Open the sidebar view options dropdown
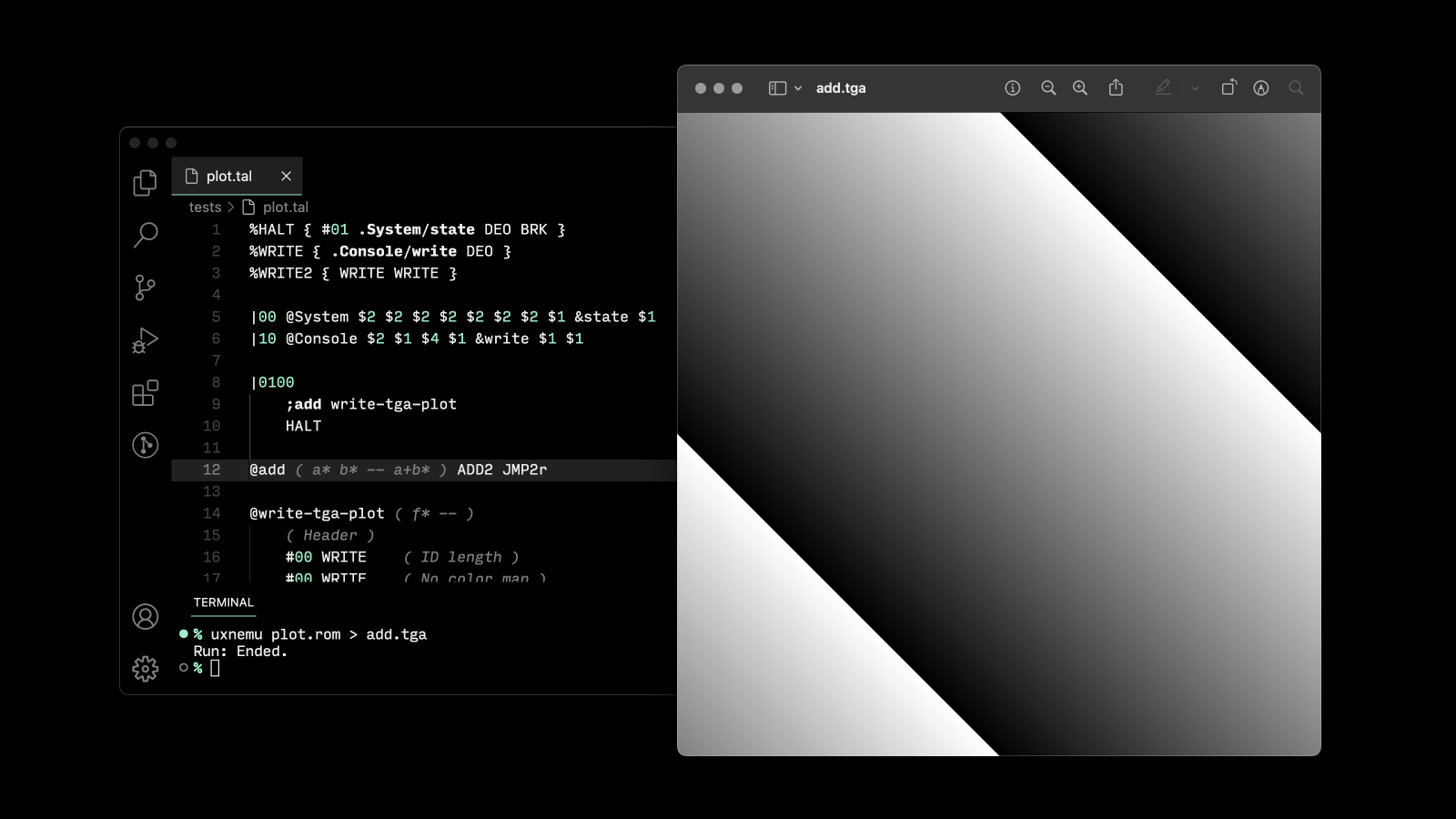 point(798,87)
